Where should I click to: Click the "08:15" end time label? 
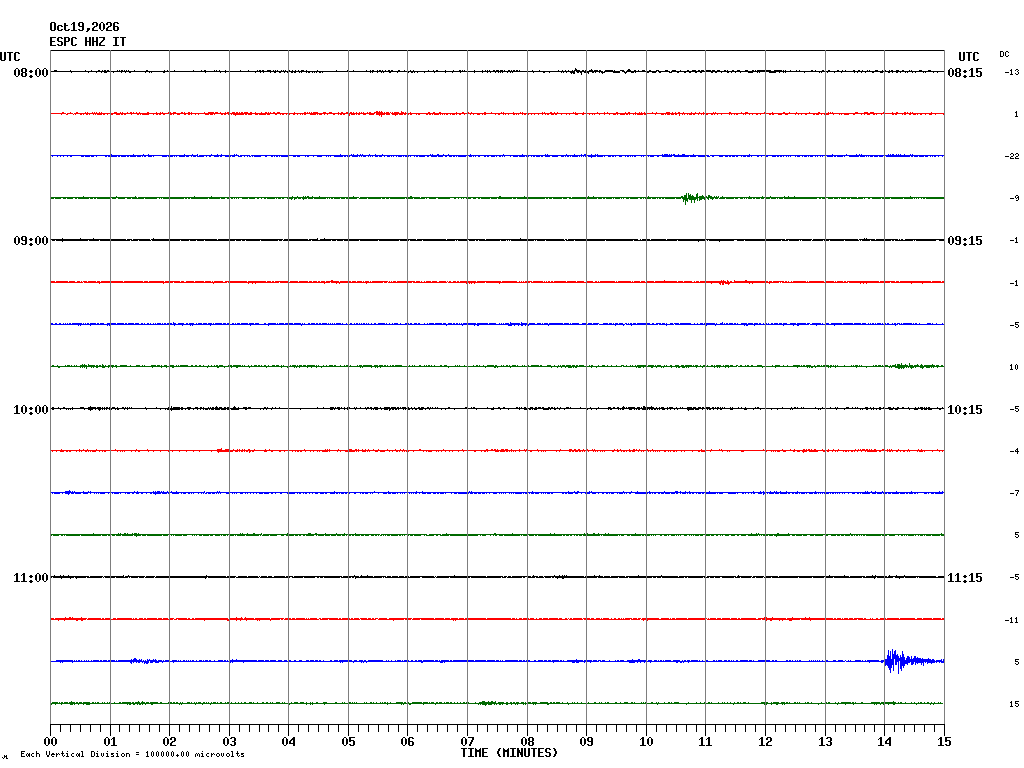965,73
